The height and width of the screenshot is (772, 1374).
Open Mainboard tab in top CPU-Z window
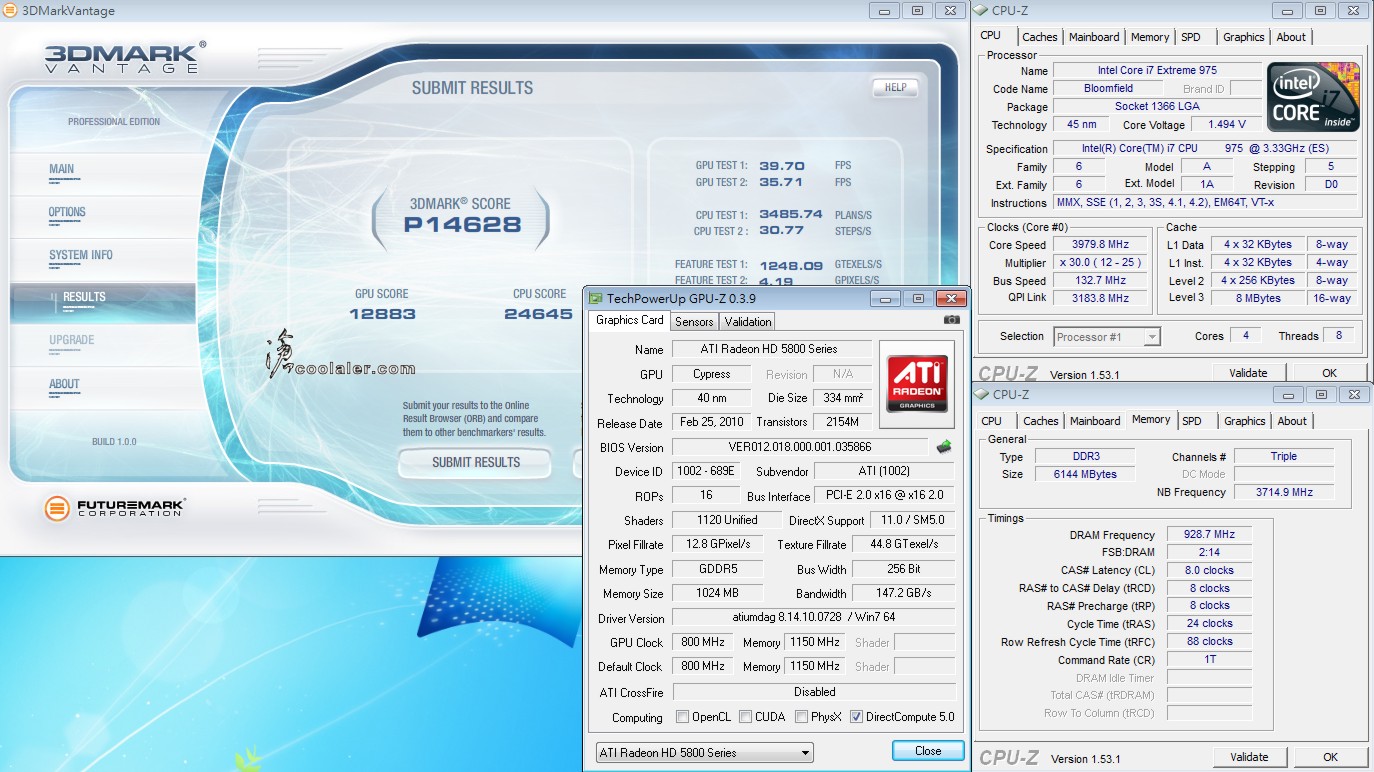coord(1094,37)
